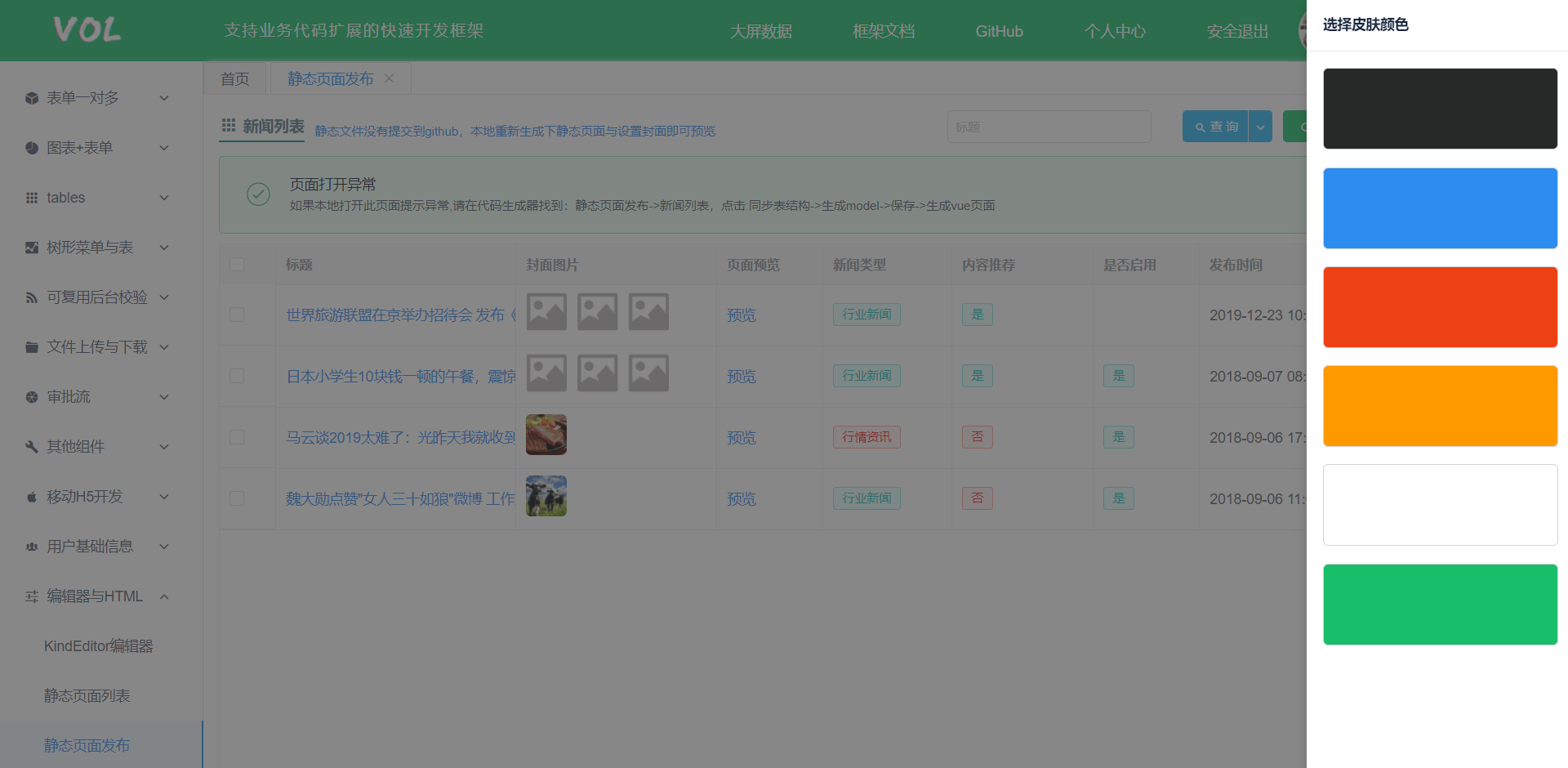The height and width of the screenshot is (768, 1568).
Task: Click the icon beside 树形菜单与表
Action: tap(32, 248)
